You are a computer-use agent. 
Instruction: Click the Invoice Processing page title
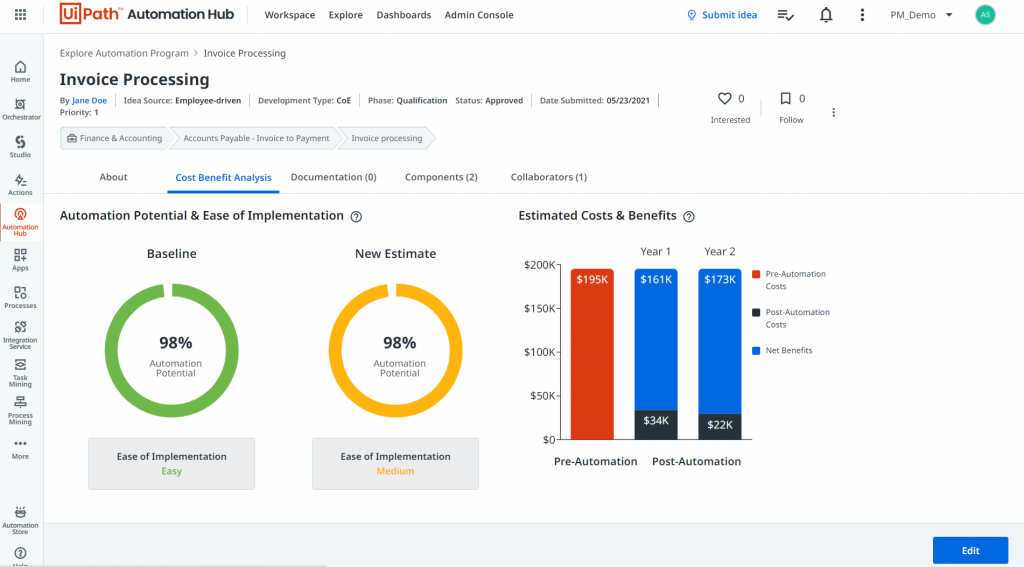tap(135, 80)
